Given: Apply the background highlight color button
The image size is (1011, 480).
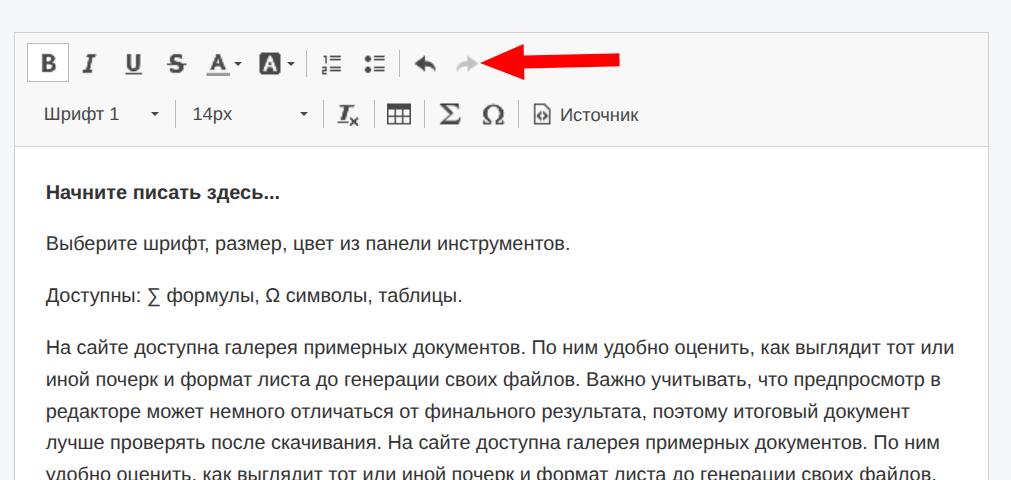Looking at the screenshot, I should 270,63.
